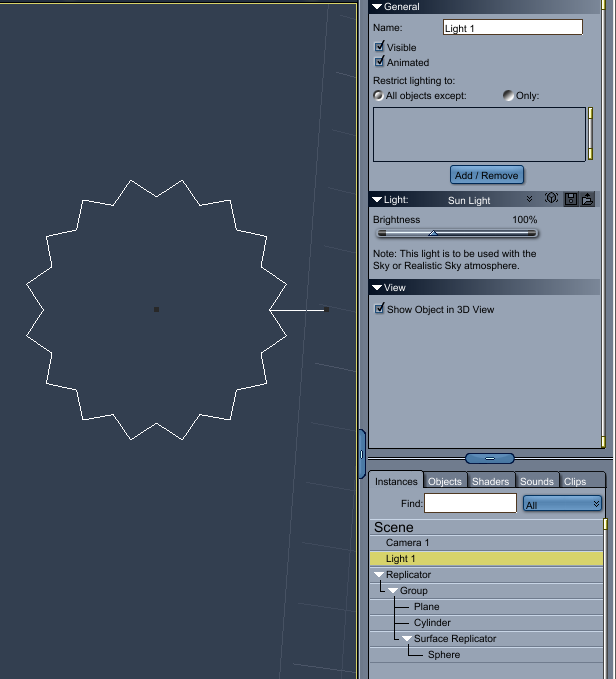Image resolution: width=616 pixels, height=679 pixels.
Task: Switch to the Shaders tab
Action: point(490,481)
